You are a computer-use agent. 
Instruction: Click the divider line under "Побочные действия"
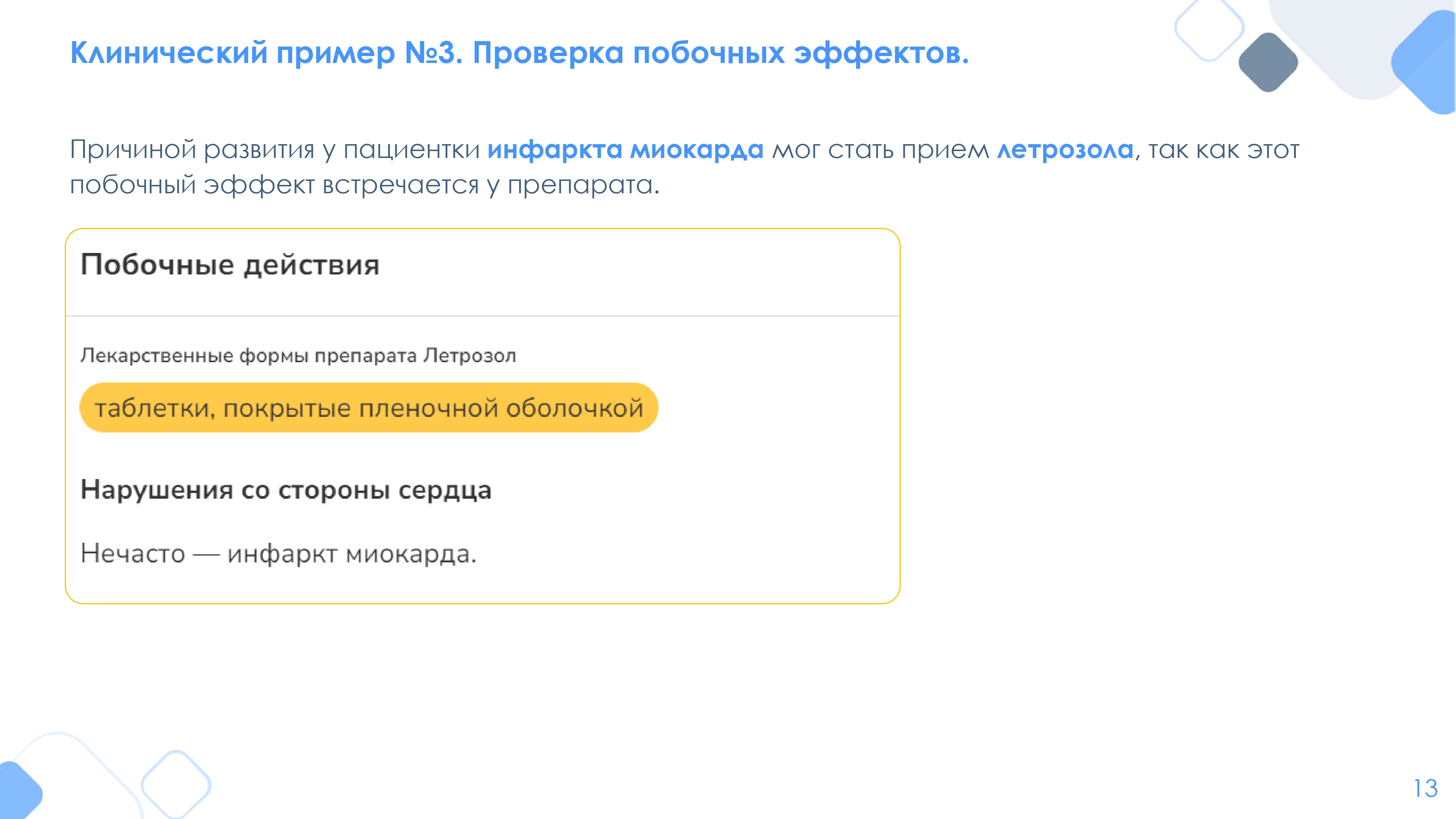pos(483,316)
